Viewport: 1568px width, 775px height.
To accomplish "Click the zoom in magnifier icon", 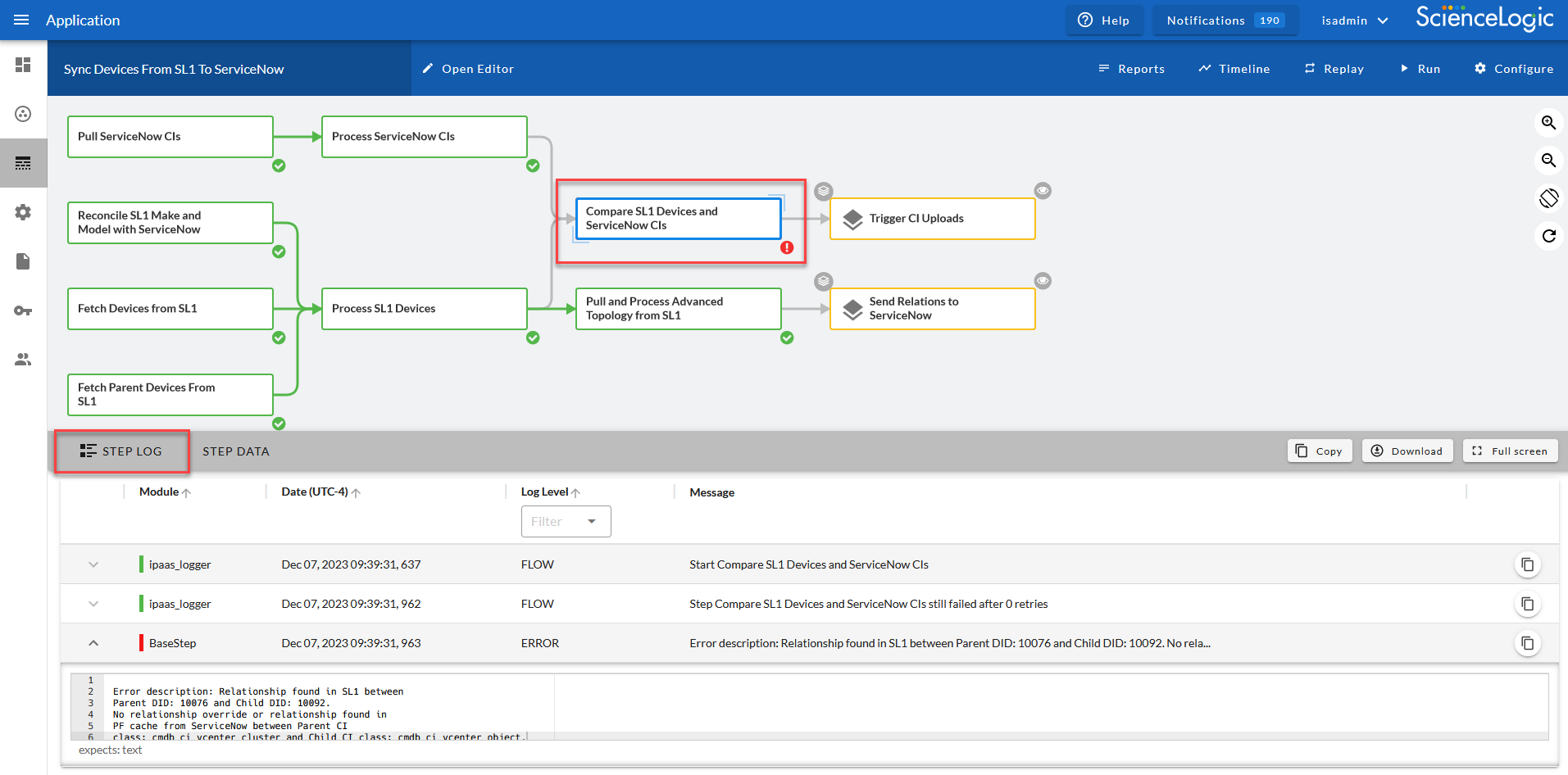I will (x=1548, y=123).
